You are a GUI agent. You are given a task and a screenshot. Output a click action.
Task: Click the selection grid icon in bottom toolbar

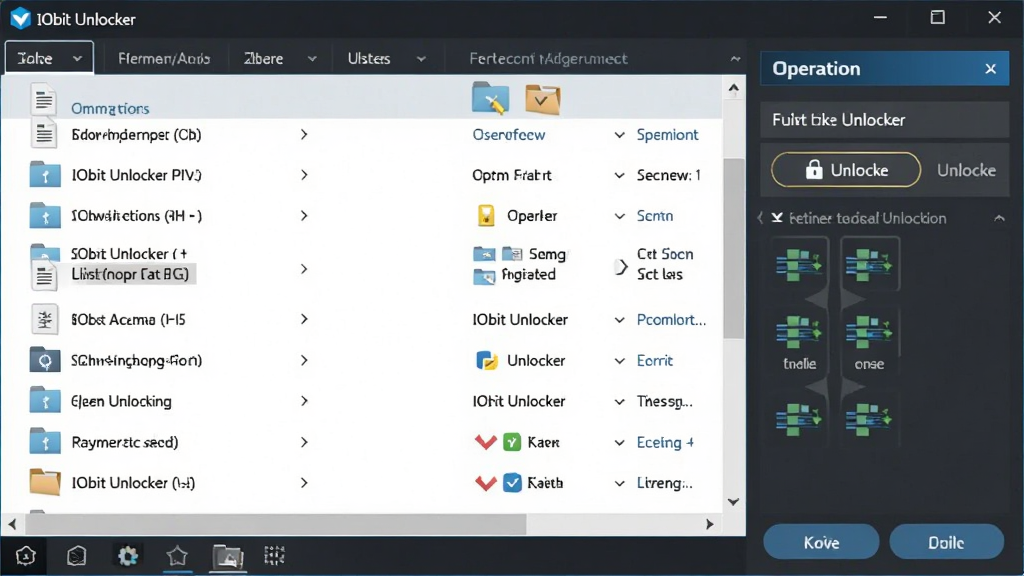274,556
